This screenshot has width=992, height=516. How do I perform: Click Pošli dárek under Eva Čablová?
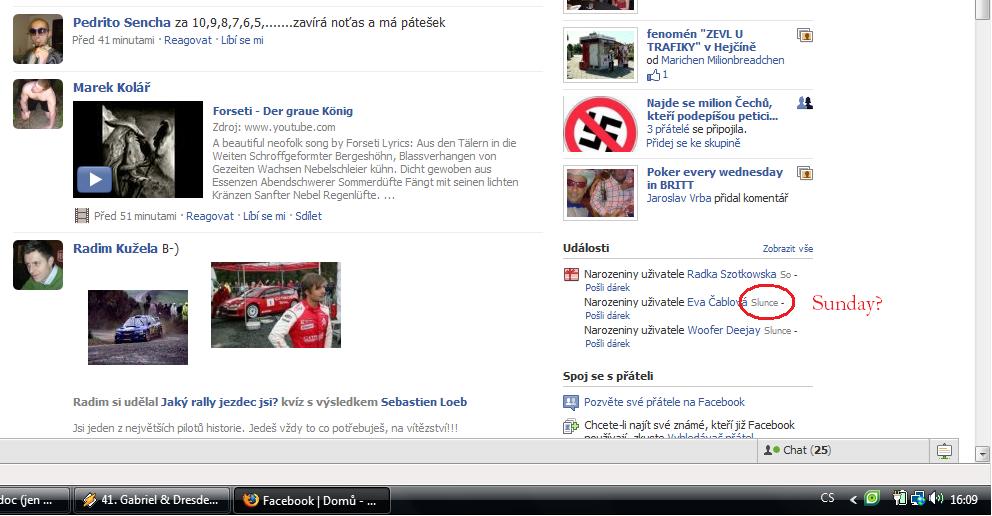pos(607,316)
